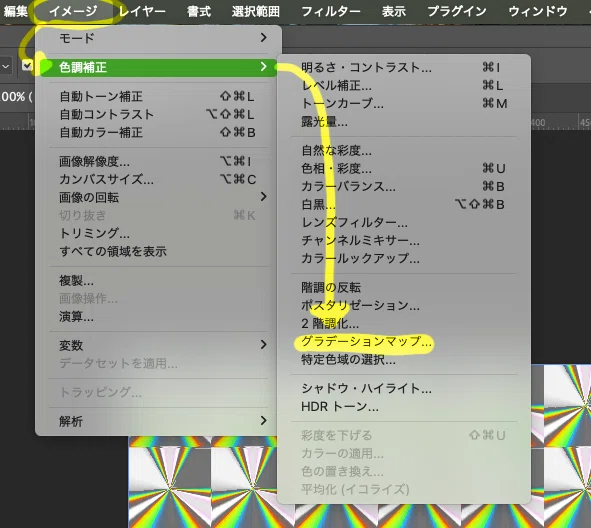The image size is (591, 528).
Task: Open the プラグイン menu
Action: (457, 11)
